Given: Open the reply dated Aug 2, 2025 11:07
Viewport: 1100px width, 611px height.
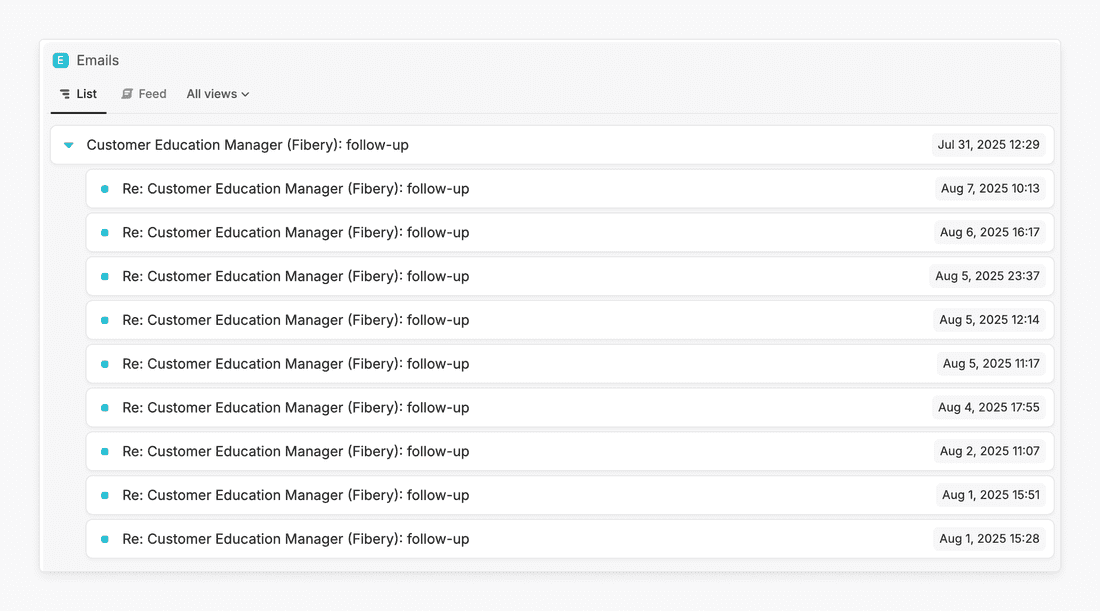Looking at the screenshot, I should tap(295, 452).
